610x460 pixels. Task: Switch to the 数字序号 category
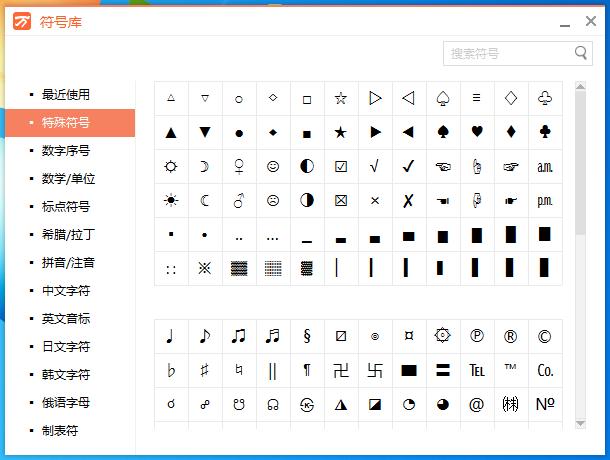(x=66, y=151)
